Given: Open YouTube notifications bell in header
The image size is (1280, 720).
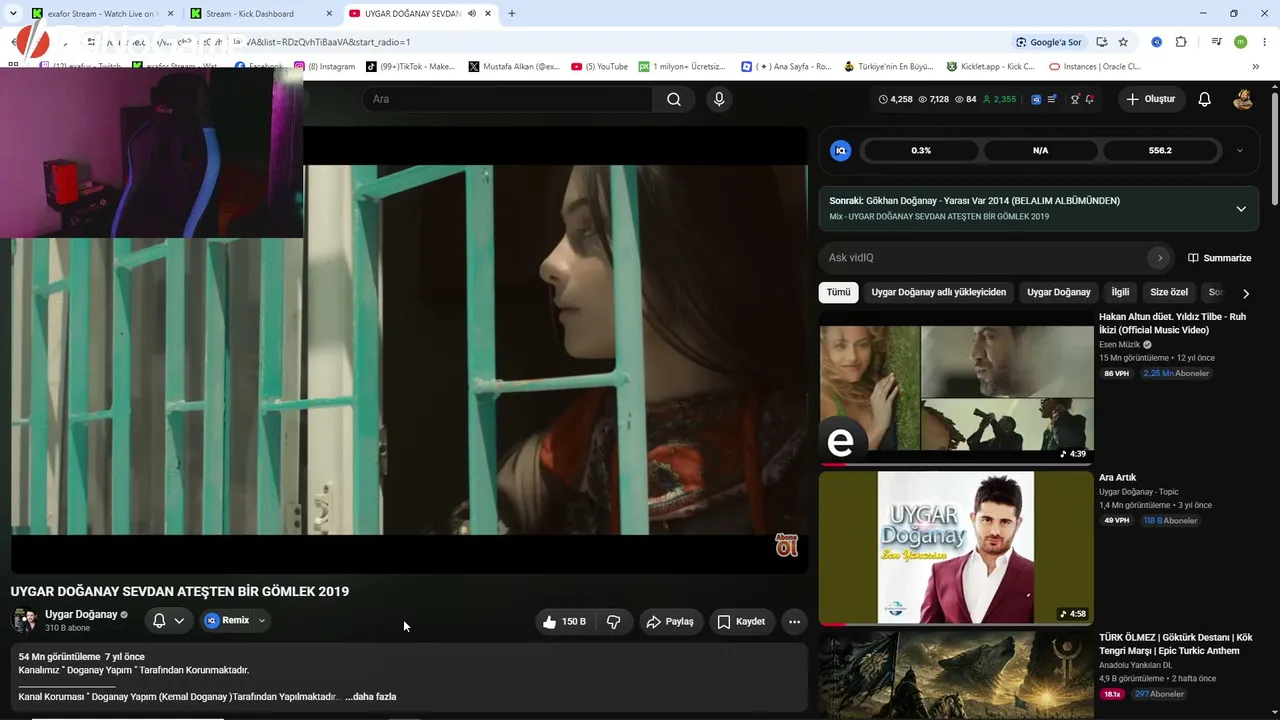Looking at the screenshot, I should click(x=1205, y=99).
